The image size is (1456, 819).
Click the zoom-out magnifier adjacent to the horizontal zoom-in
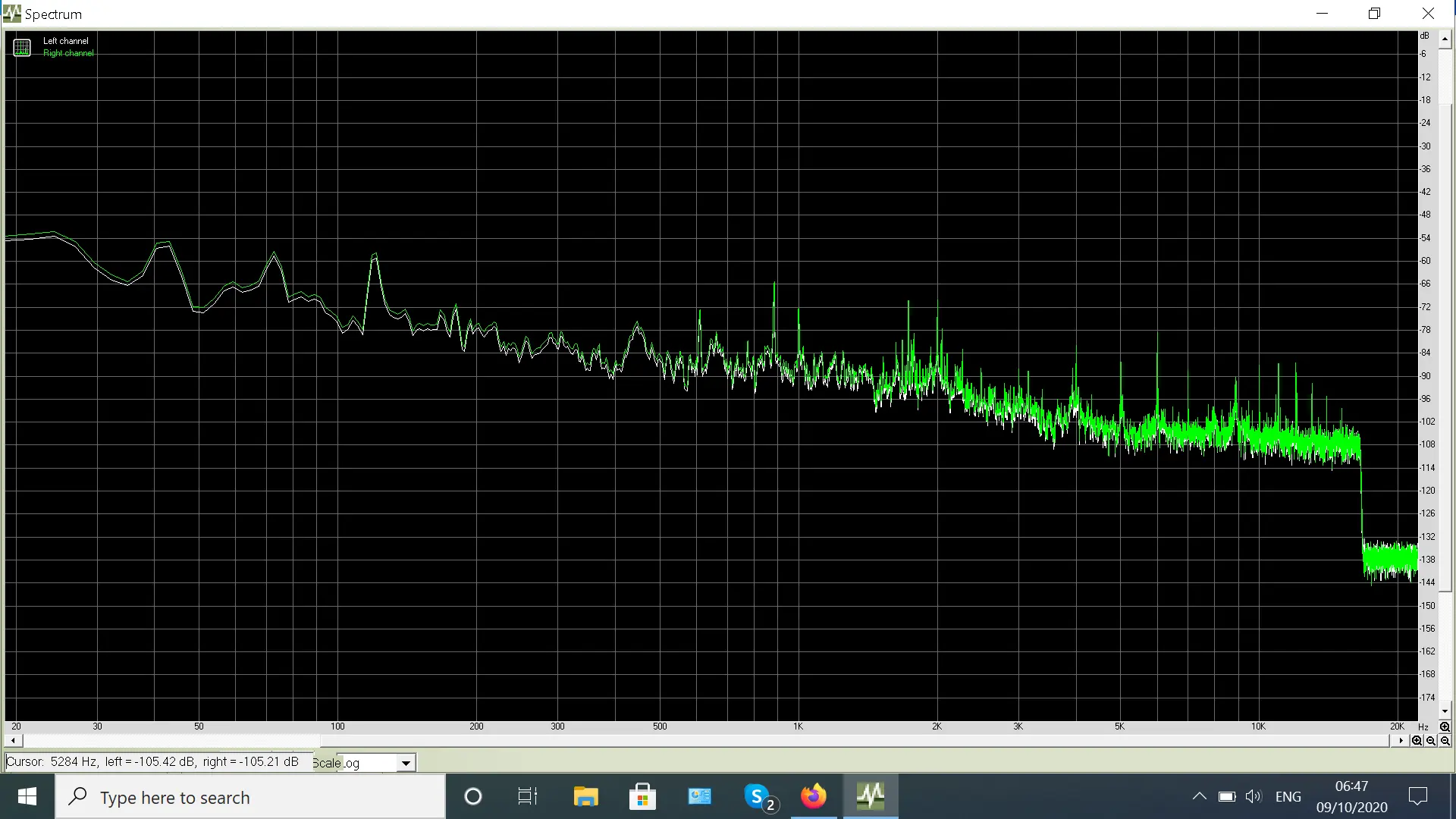1430,741
